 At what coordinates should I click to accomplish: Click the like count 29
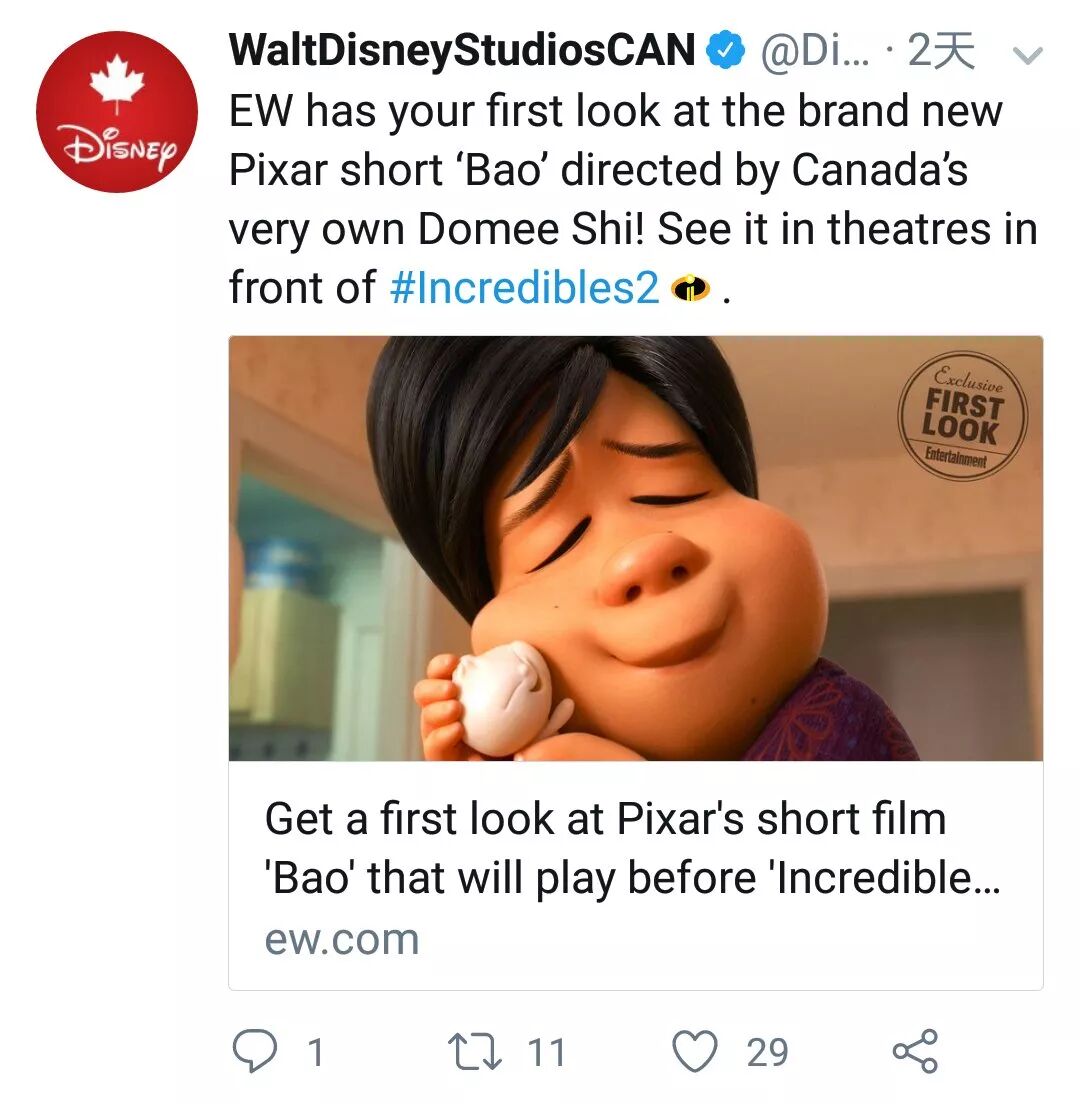tap(767, 1052)
